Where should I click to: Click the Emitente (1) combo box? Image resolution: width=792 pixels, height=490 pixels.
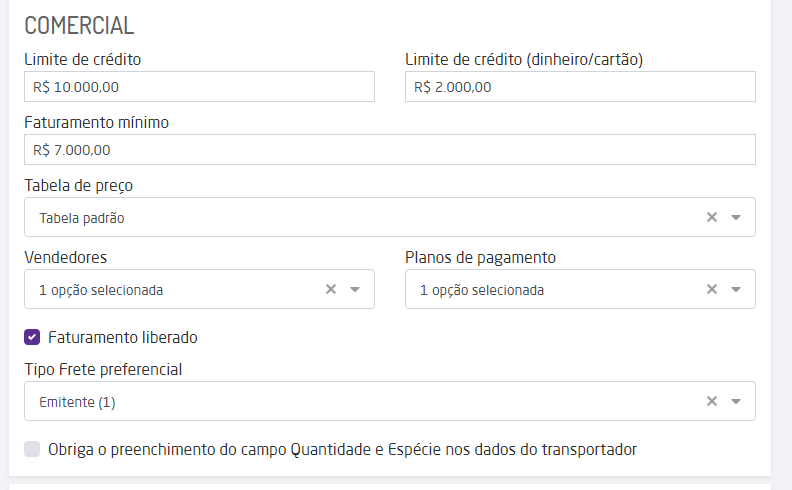coord(360,402)
